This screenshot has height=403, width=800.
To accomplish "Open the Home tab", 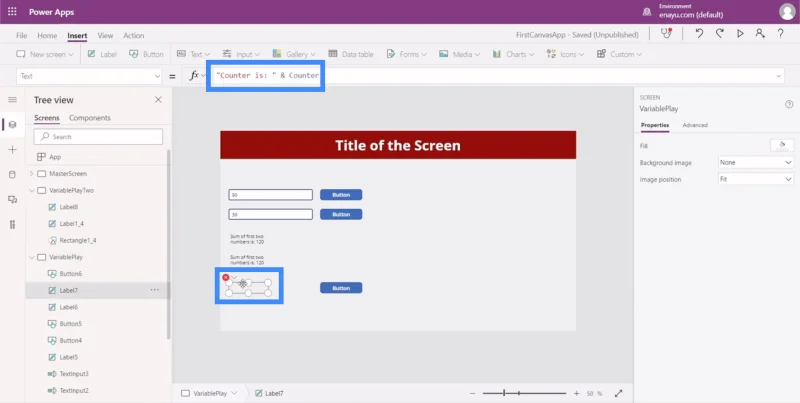I will 47,35.
